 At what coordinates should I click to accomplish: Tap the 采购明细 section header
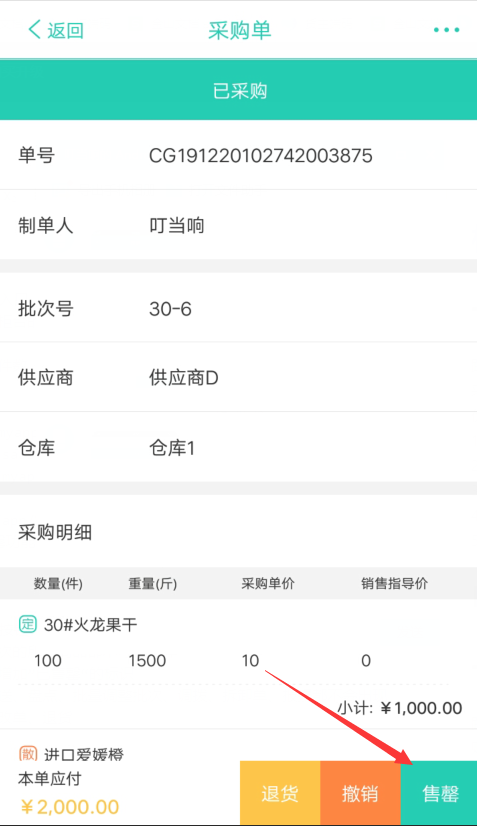[55, 533]
